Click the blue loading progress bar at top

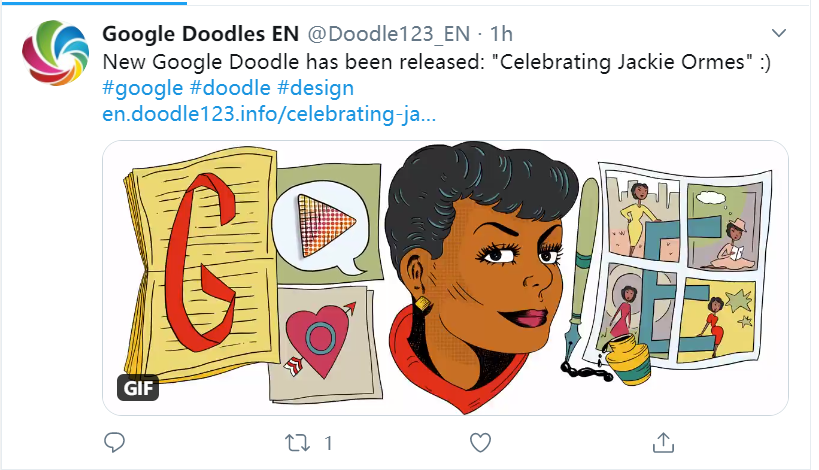point(93,2)
